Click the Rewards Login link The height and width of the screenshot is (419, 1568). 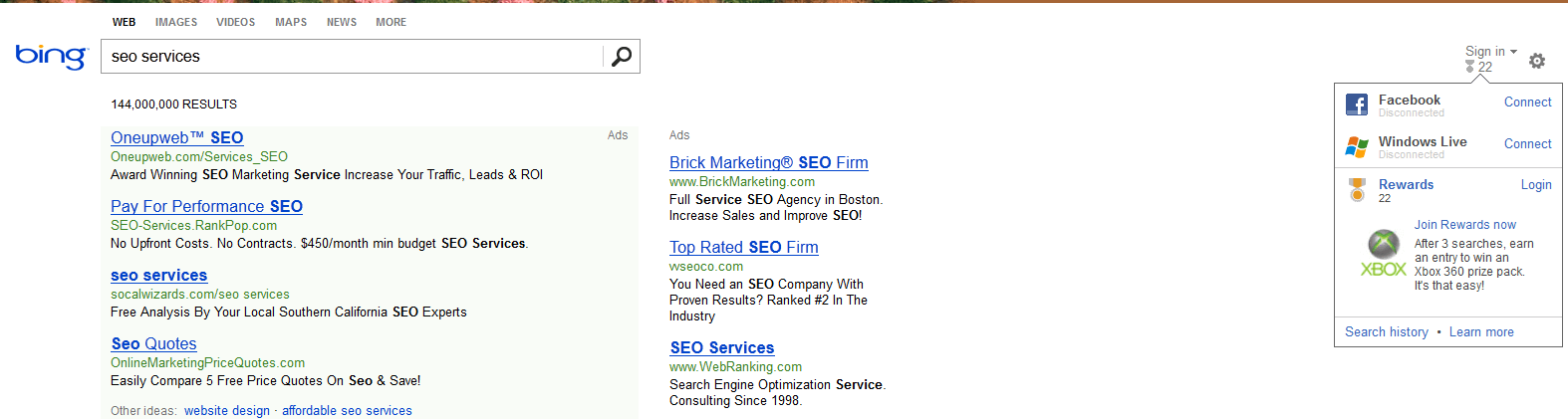[1536, 184]
